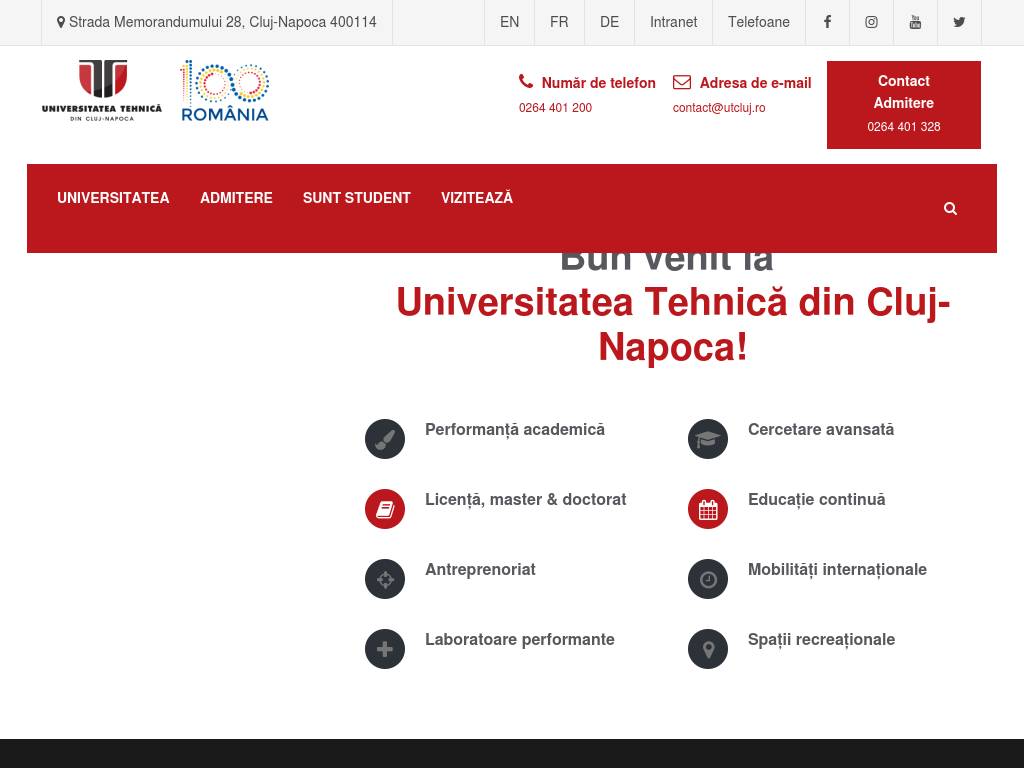The width and height of the screenshot is (1024, 768).
Task: Expand the VIZITEAZĂ menu
Action: click(477, 198)
